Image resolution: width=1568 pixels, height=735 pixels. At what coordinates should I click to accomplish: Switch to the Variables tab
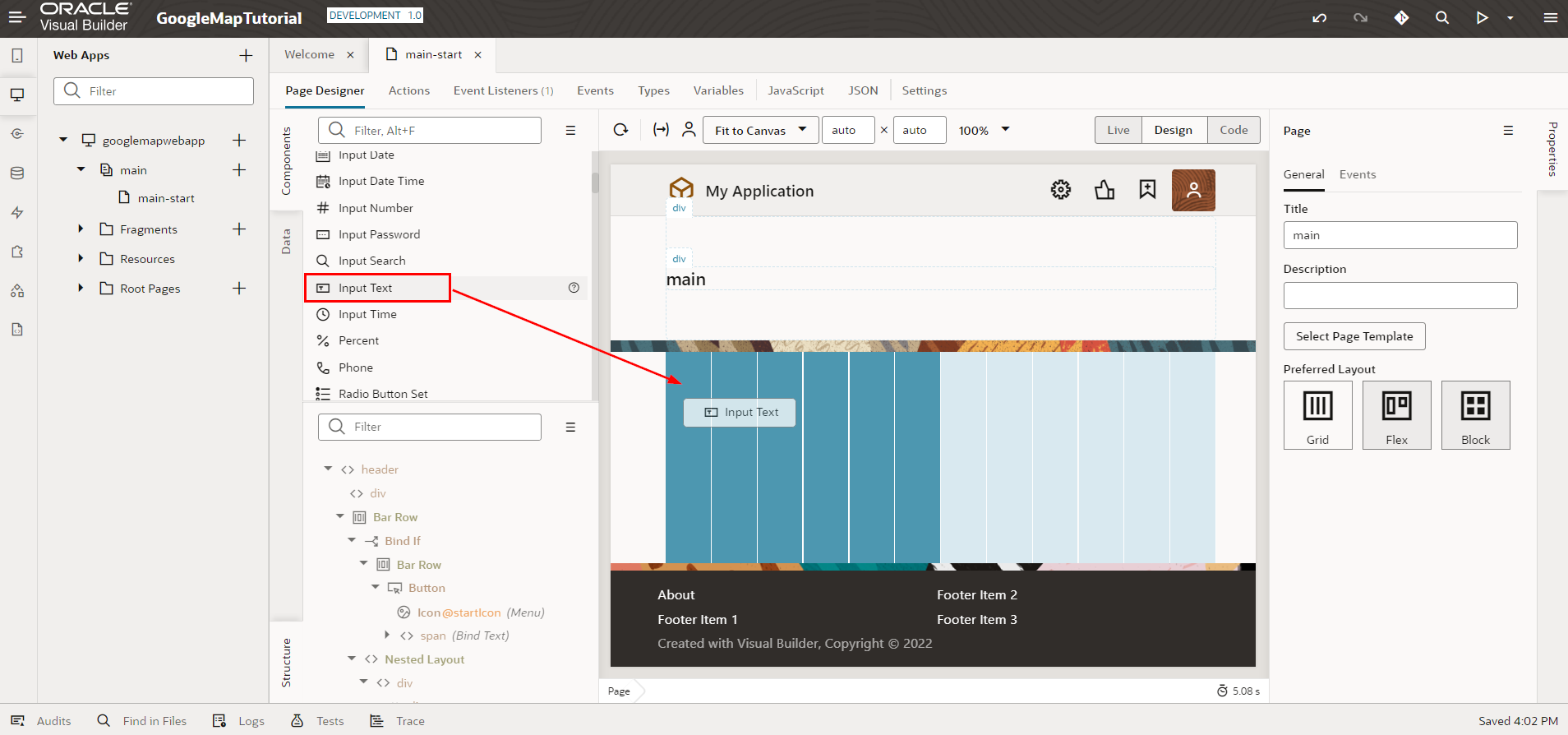(717, 90)
